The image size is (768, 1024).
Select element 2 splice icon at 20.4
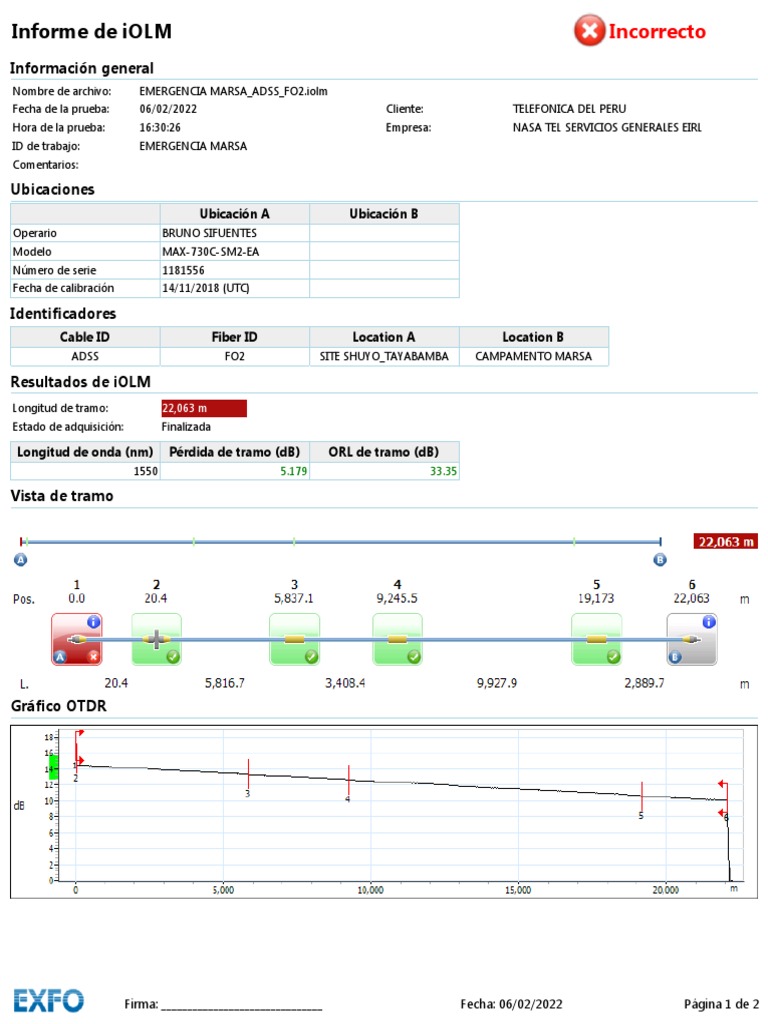[157, 639]
